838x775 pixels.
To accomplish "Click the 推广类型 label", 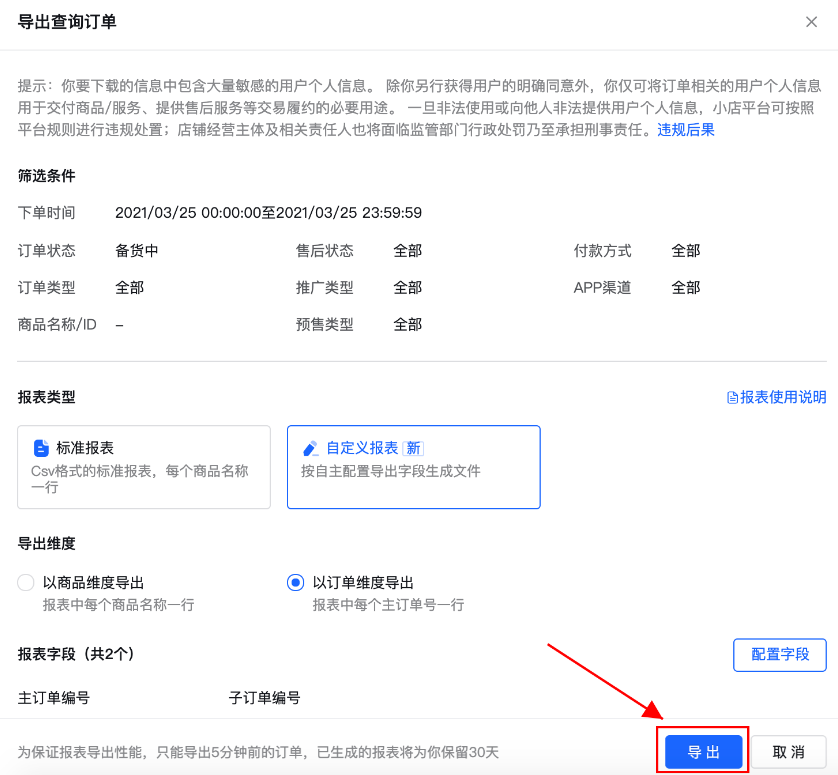I will tap(324, 288).
